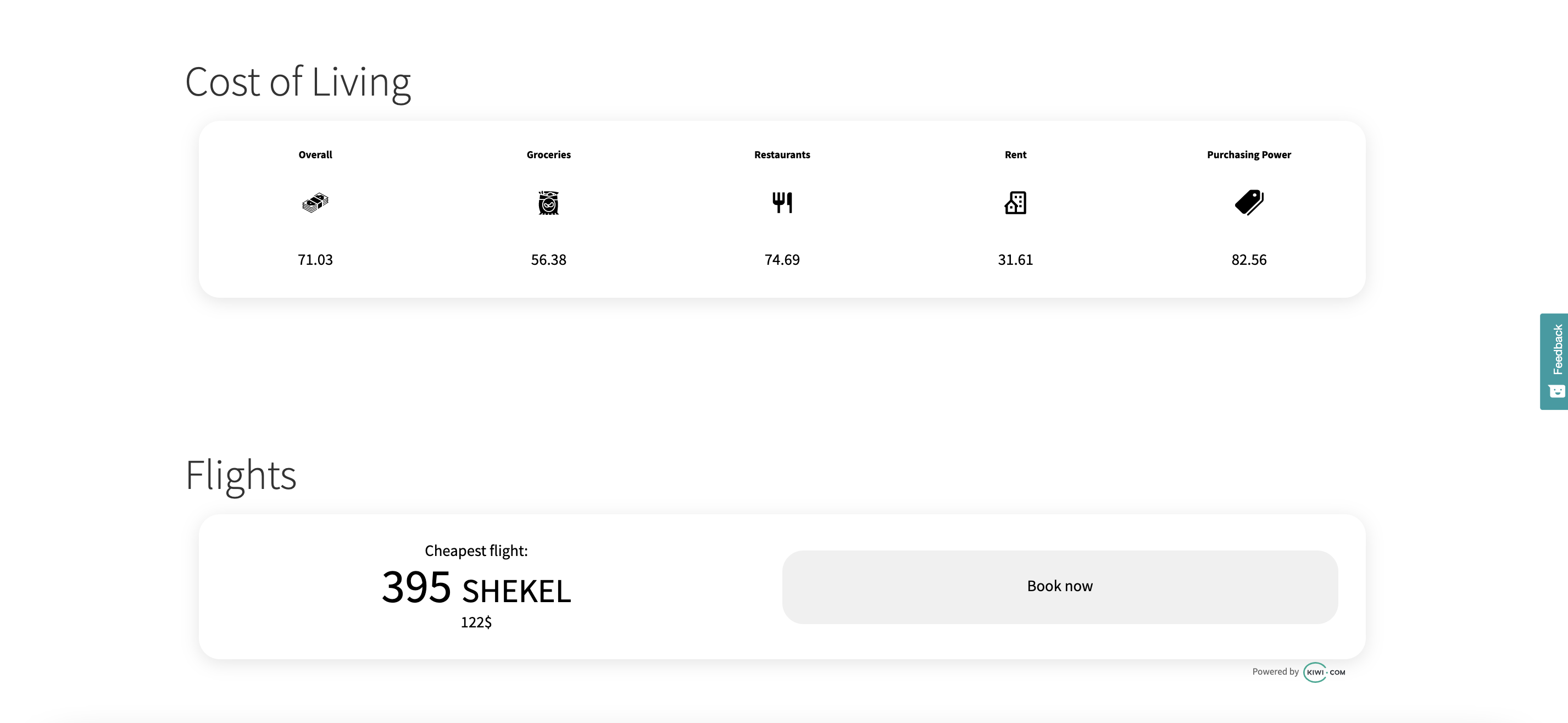Click the Purchasing Power tag icon

(1249, 203)
